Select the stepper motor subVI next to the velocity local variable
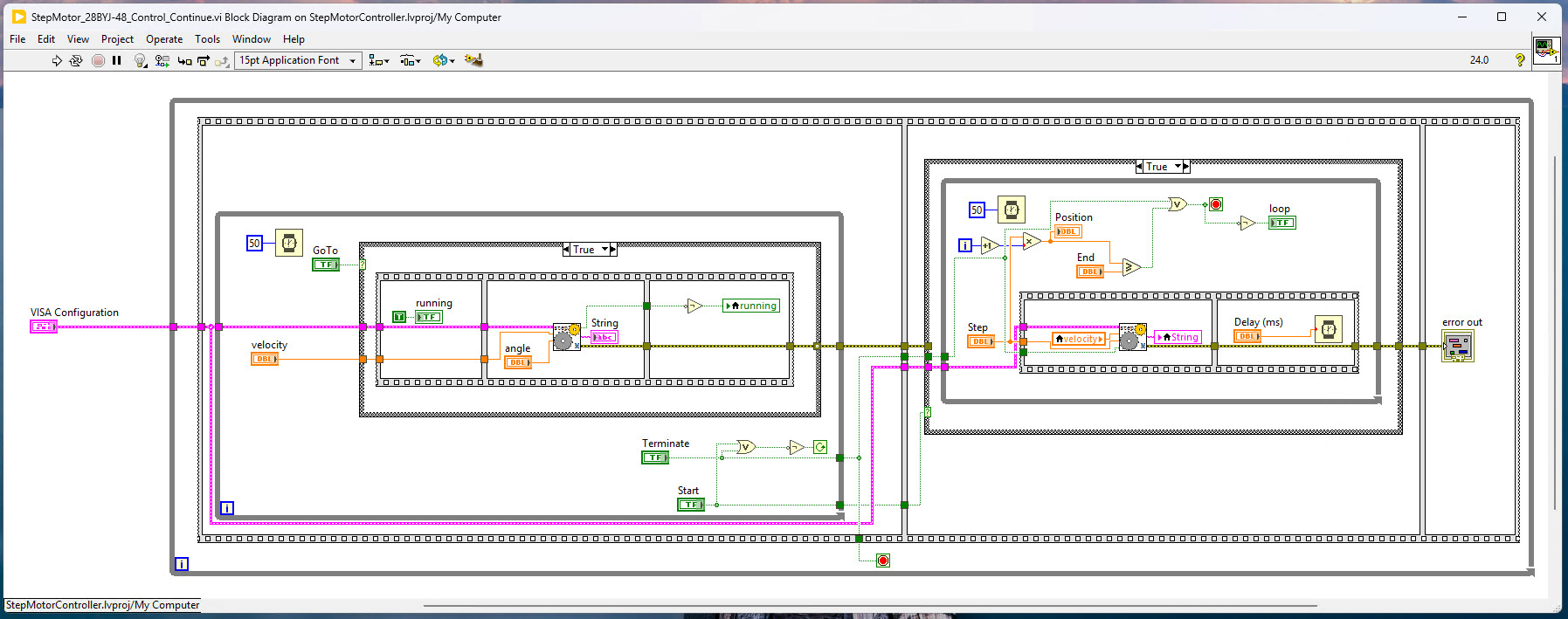Screen dimensions: 1568x619 [x=1132, y=337]
